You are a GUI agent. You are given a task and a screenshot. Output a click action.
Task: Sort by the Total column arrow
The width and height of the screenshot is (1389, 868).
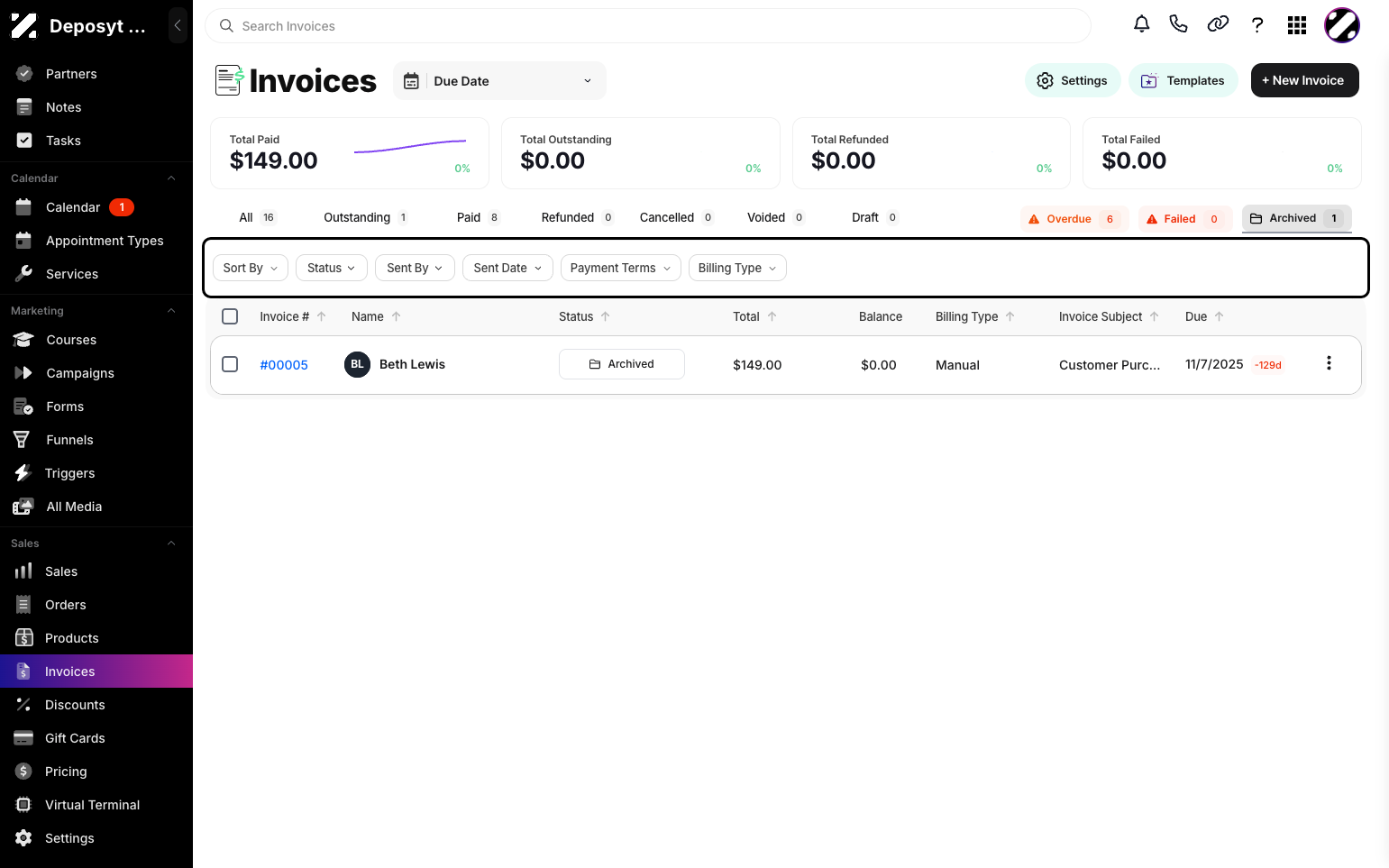(772, 316)
